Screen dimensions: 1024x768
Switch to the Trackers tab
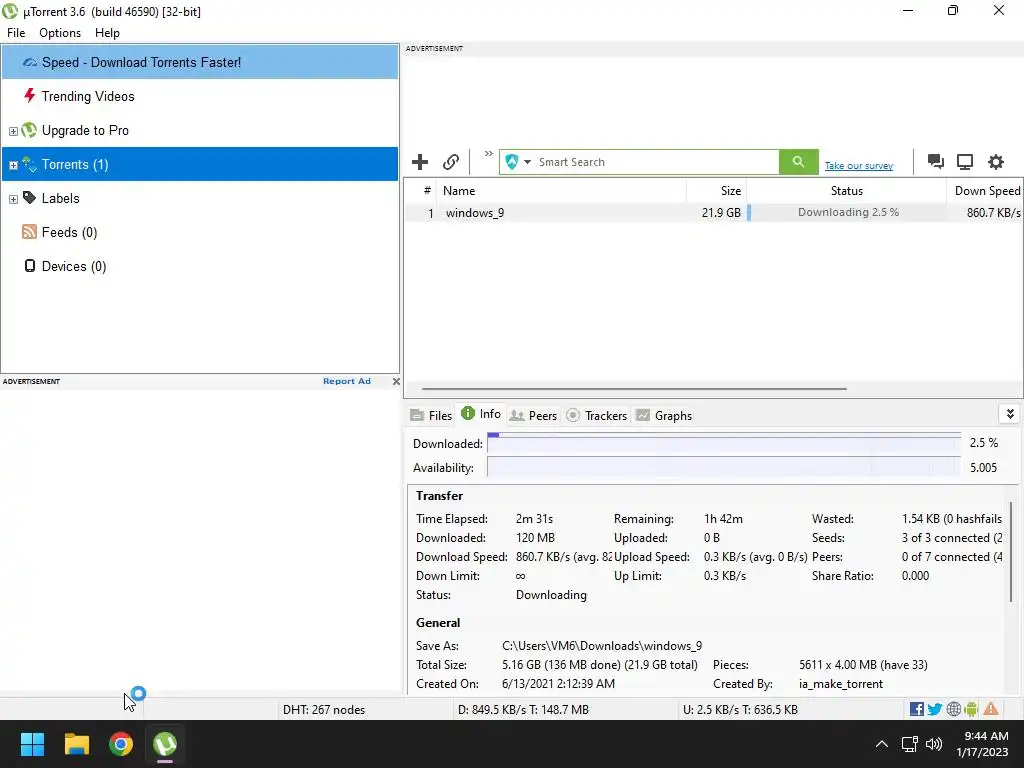(596, 415)
